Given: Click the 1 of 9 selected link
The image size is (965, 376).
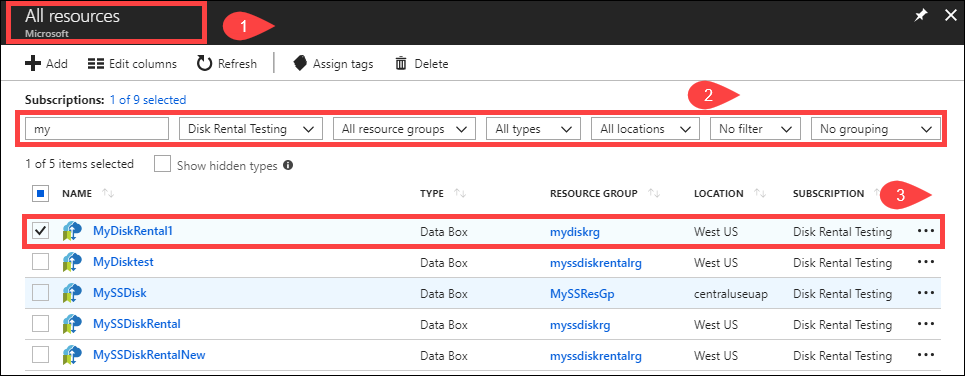Looking at the screenshot, I should tap(148, 99).
